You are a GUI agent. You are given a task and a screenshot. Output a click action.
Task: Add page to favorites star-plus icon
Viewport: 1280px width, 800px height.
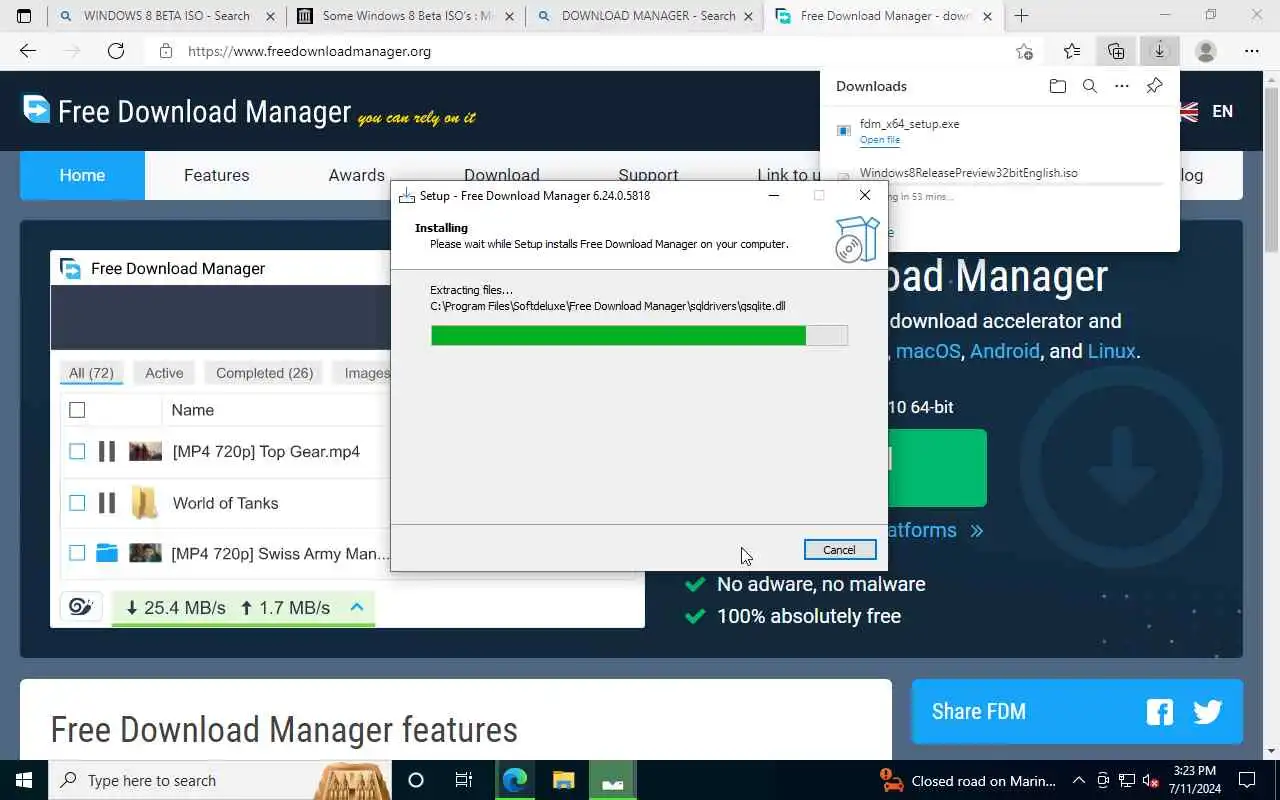[x=1024, y=51]
